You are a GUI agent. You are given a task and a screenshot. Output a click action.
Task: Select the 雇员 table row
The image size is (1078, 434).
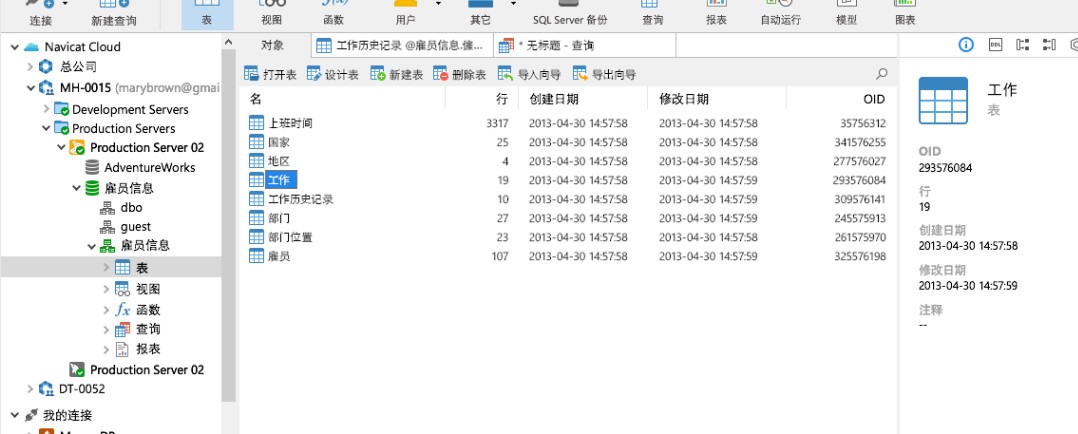click(x=566, y=256)
